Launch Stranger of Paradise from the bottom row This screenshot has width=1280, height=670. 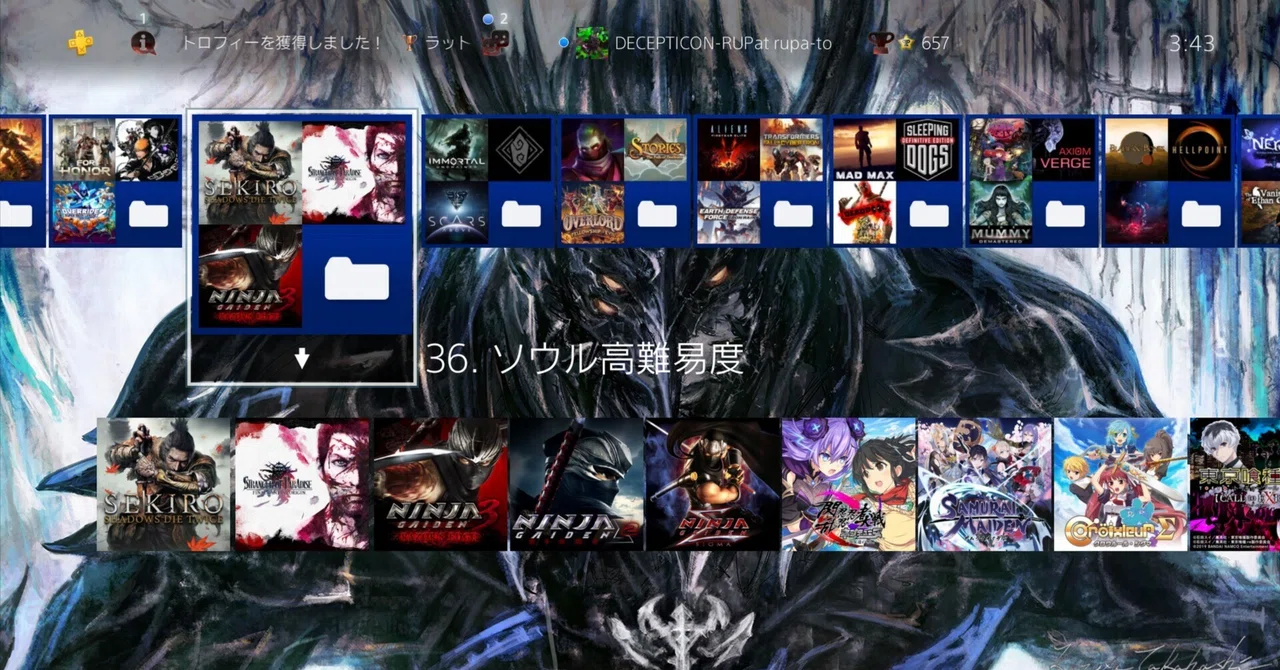pos(302,484)
